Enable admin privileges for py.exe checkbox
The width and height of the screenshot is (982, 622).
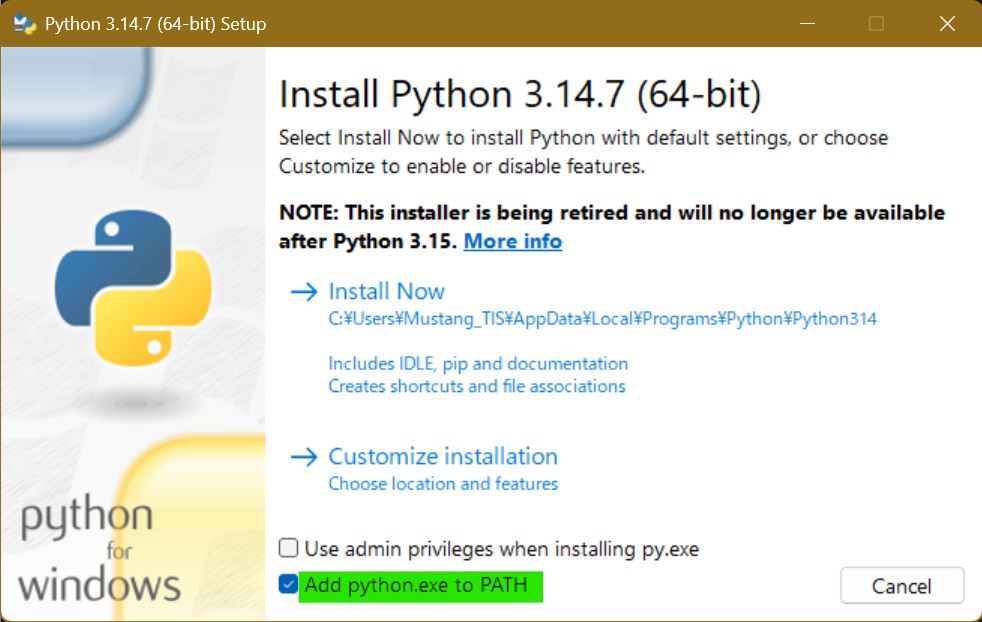coord(288,547)
